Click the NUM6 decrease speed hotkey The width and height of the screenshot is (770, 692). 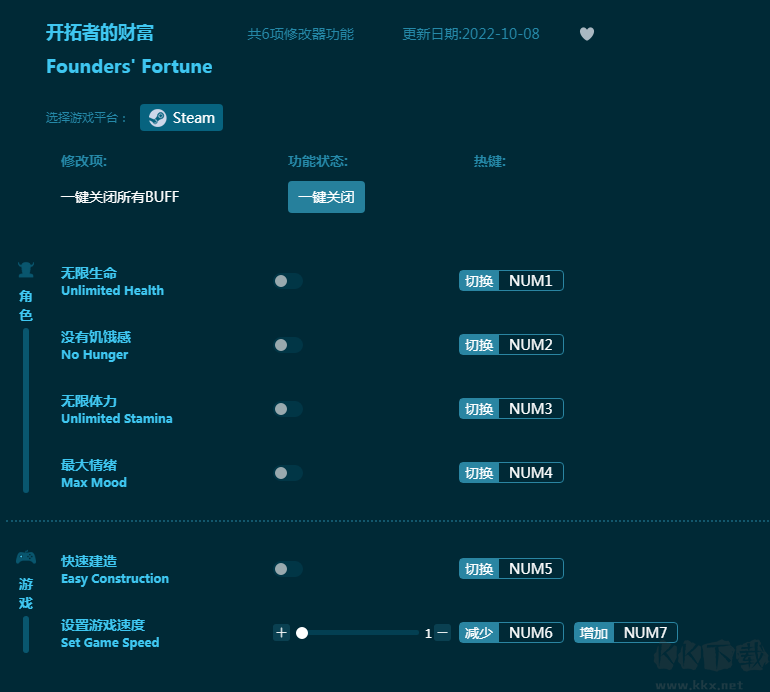tap(529, 633)
